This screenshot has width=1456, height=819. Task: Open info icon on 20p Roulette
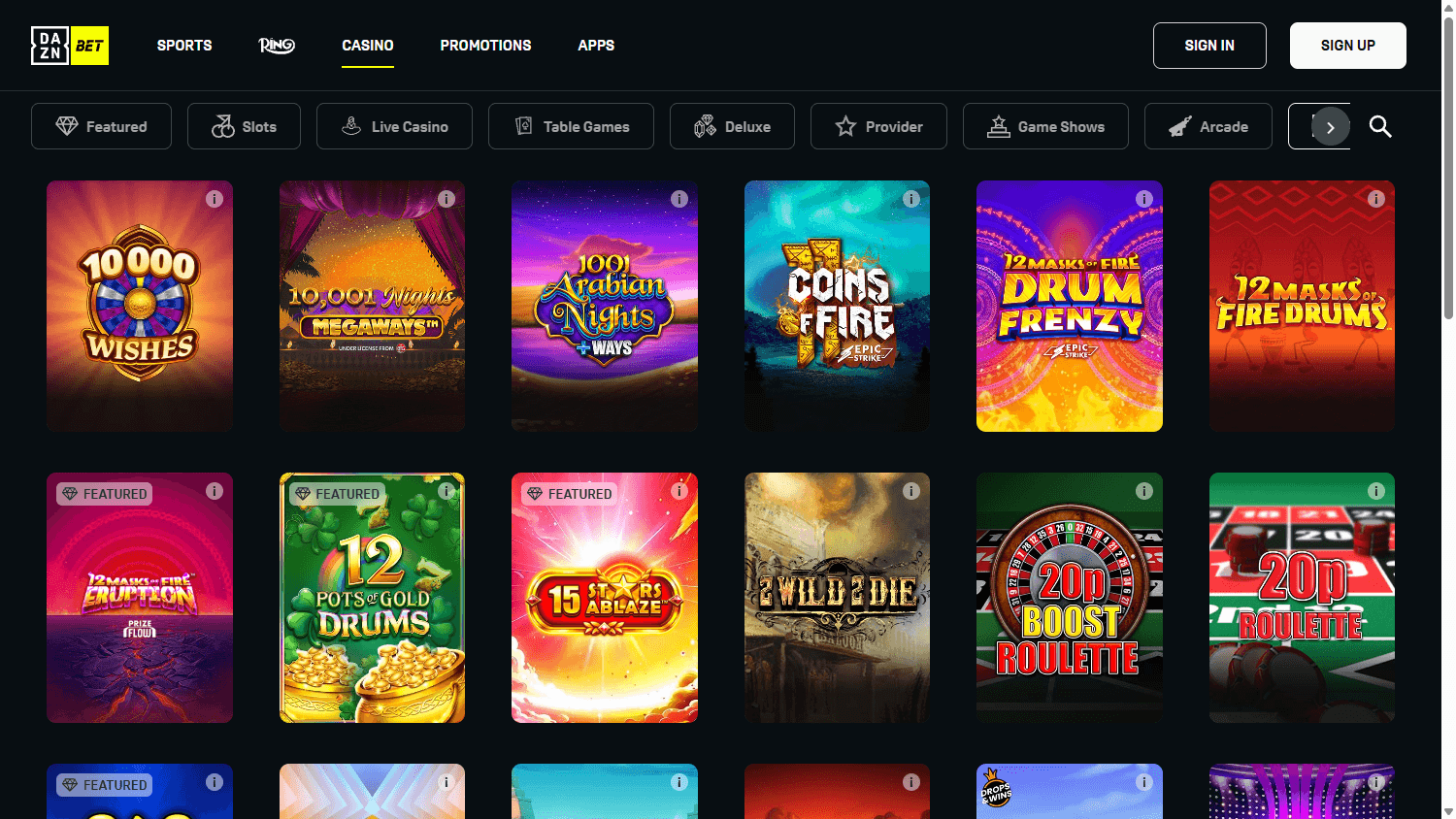[x=1376, y=491]
